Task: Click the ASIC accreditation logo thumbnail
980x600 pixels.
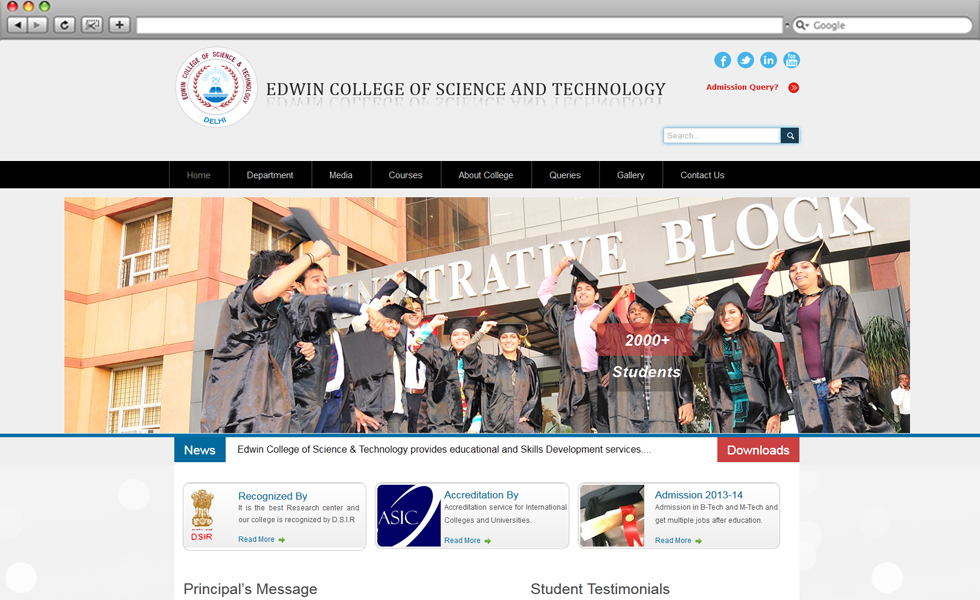Action: click(408, 516)
